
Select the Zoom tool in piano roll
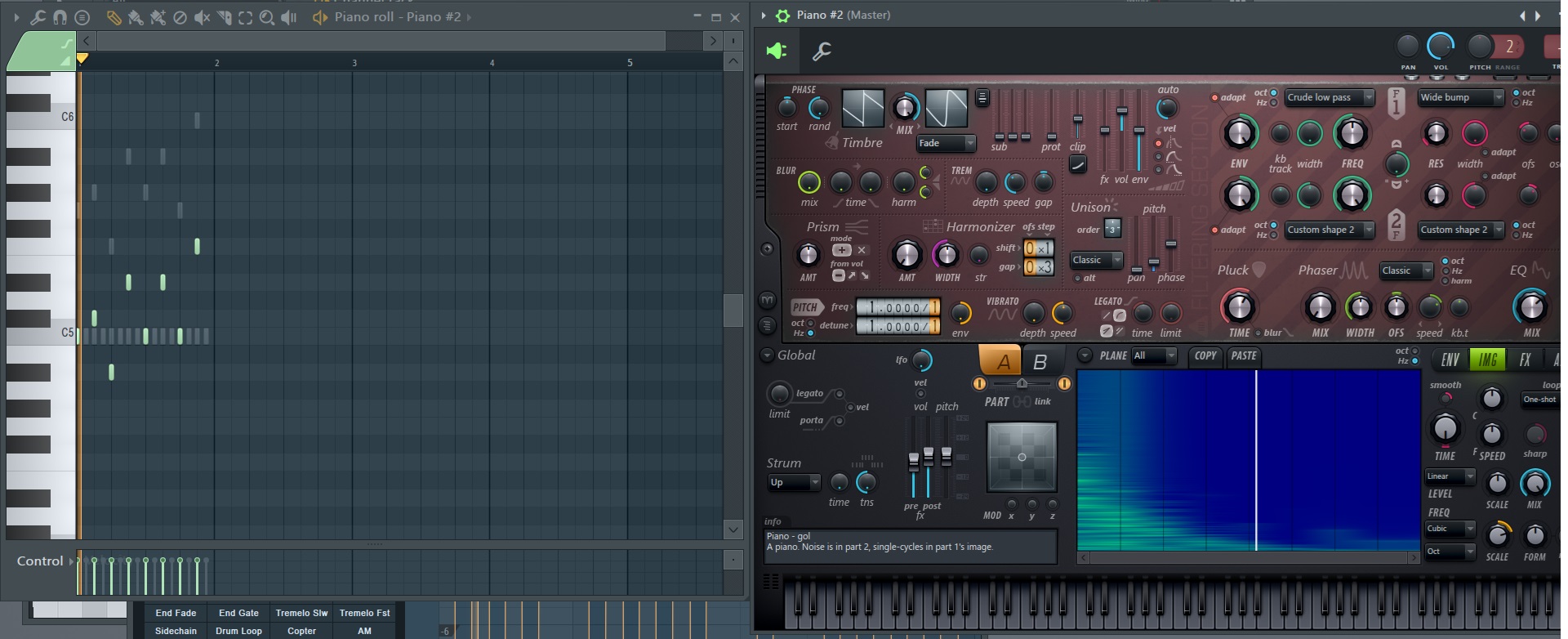pyautogui.click(x=267, y=17)
